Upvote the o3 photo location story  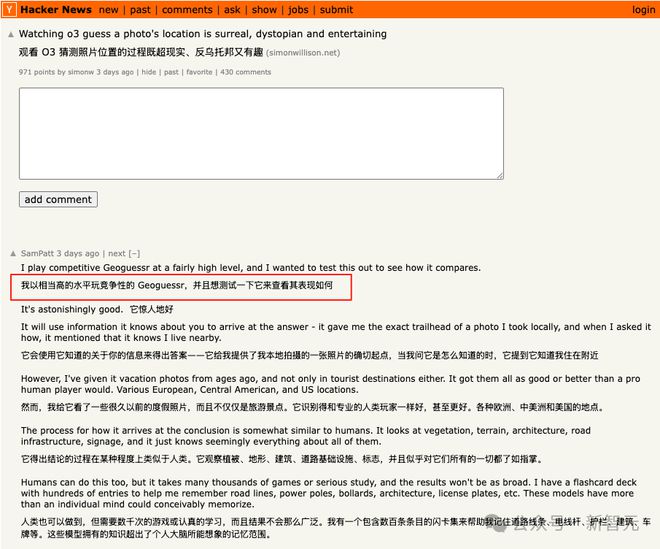[11, 35]
